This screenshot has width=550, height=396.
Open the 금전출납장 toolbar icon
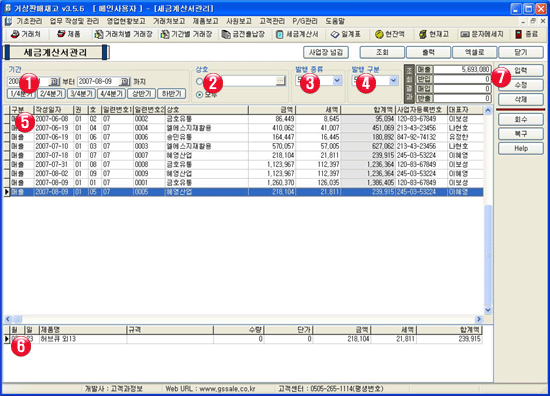pyautogui.click(x=243, y=34)
